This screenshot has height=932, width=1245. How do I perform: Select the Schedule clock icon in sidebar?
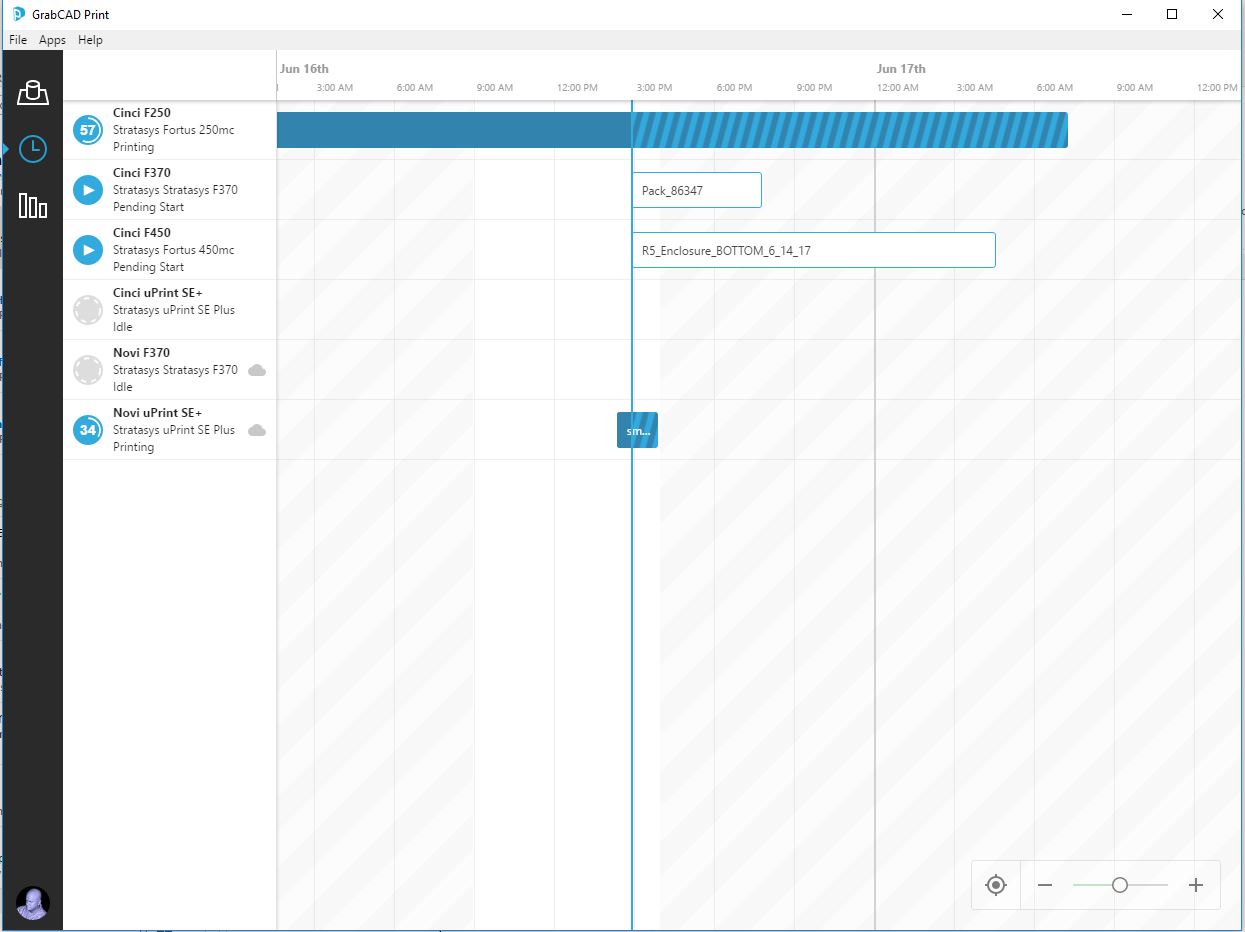pos(33,149)
